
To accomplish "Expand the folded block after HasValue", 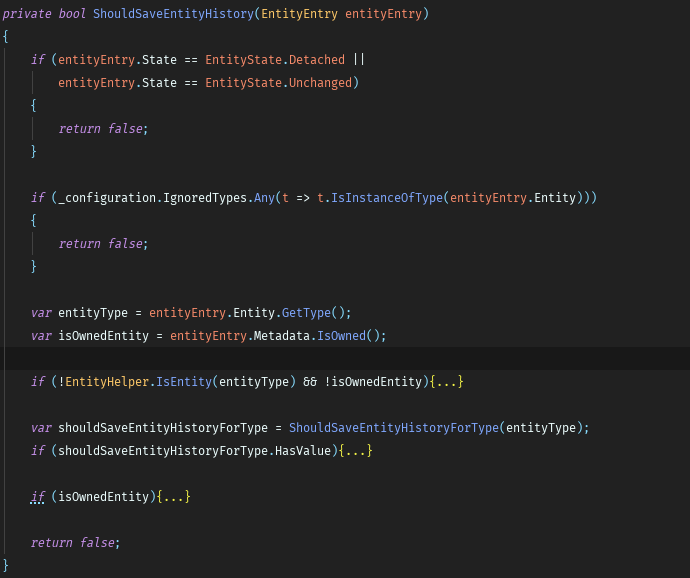I will [356, 451].
